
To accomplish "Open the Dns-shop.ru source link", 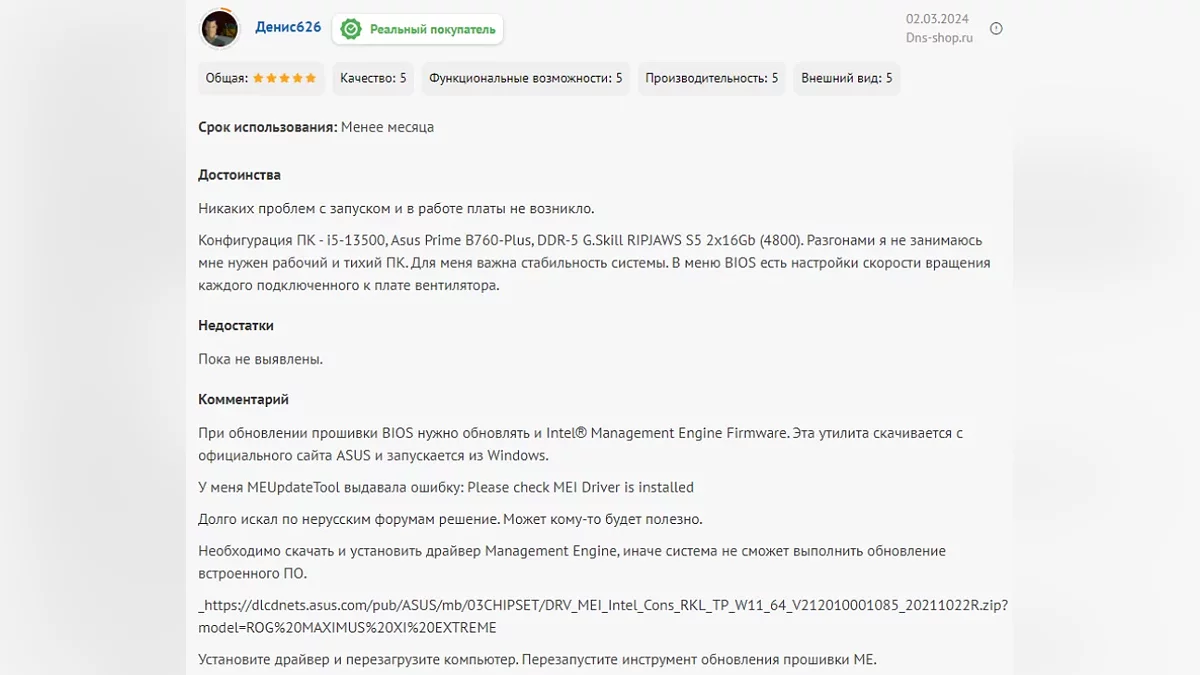I will click(939, 38).
